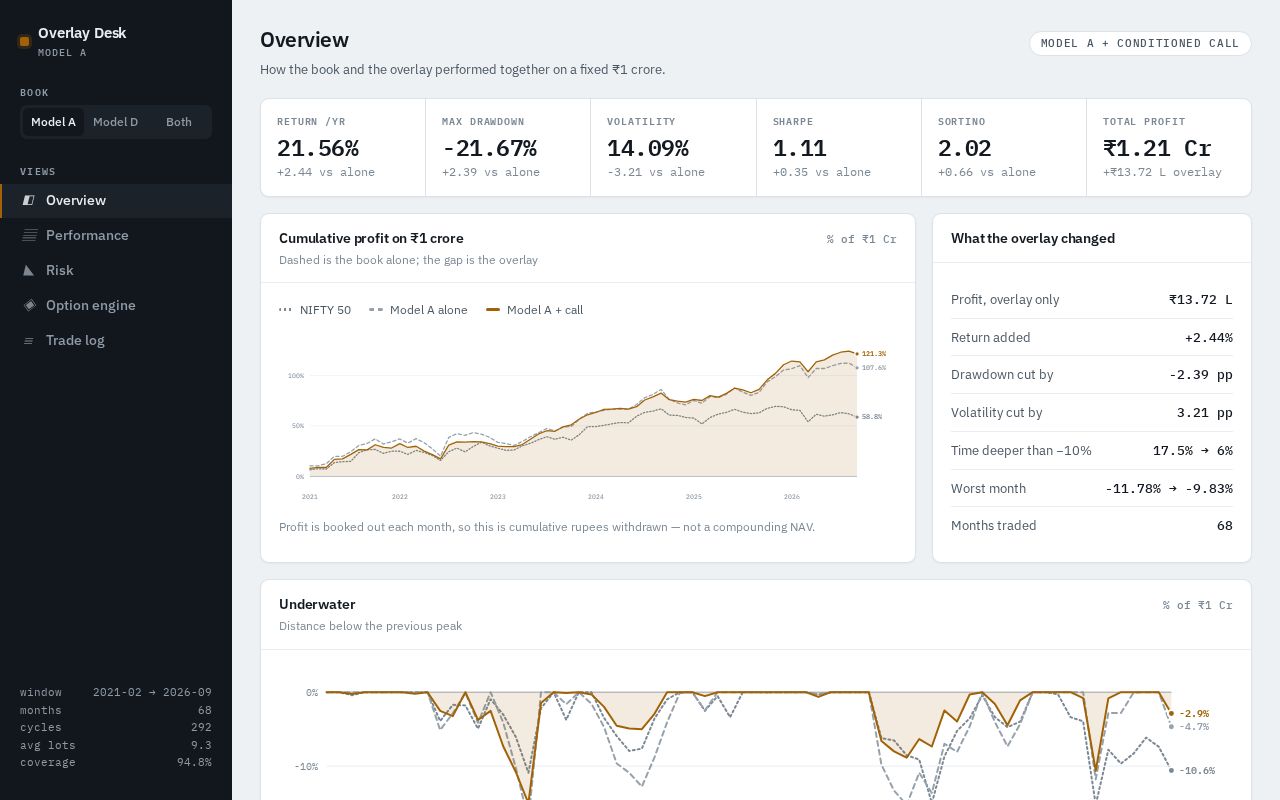Viewport: 1280px width, 800px height.
Task: Click the -2.9% underwater end marker
Action: click(x=1190, y=713)
